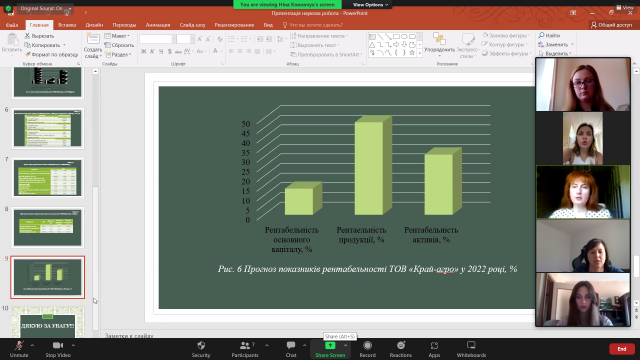Expand the View Options dropdown
Screen dimensions: 640x360
tap(370, 4)
